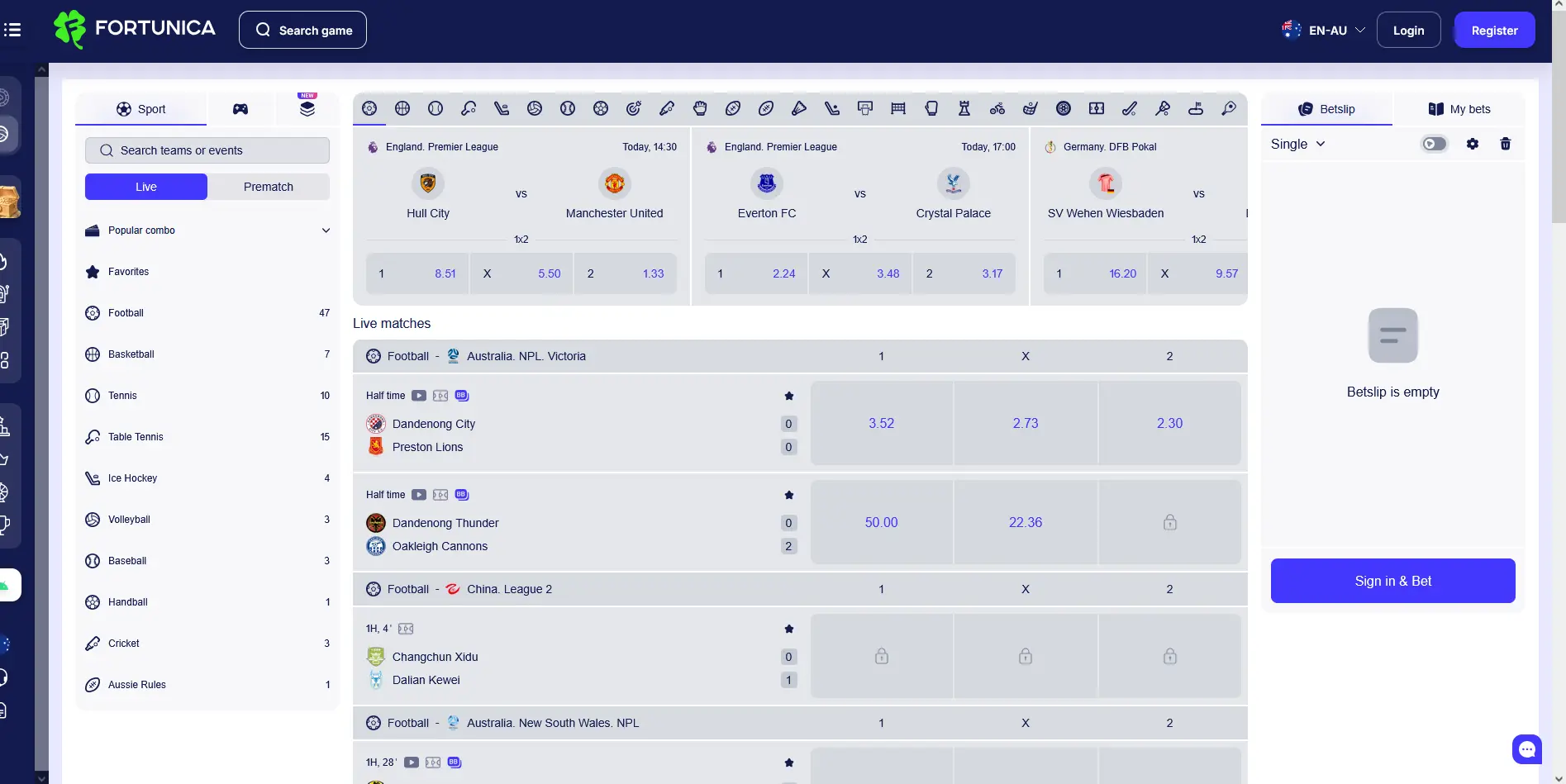The height and width of the screenshot is (784, 1566).
Task: Open bet builder icon for Dandenong Thunder match
Action: point(462,495)
